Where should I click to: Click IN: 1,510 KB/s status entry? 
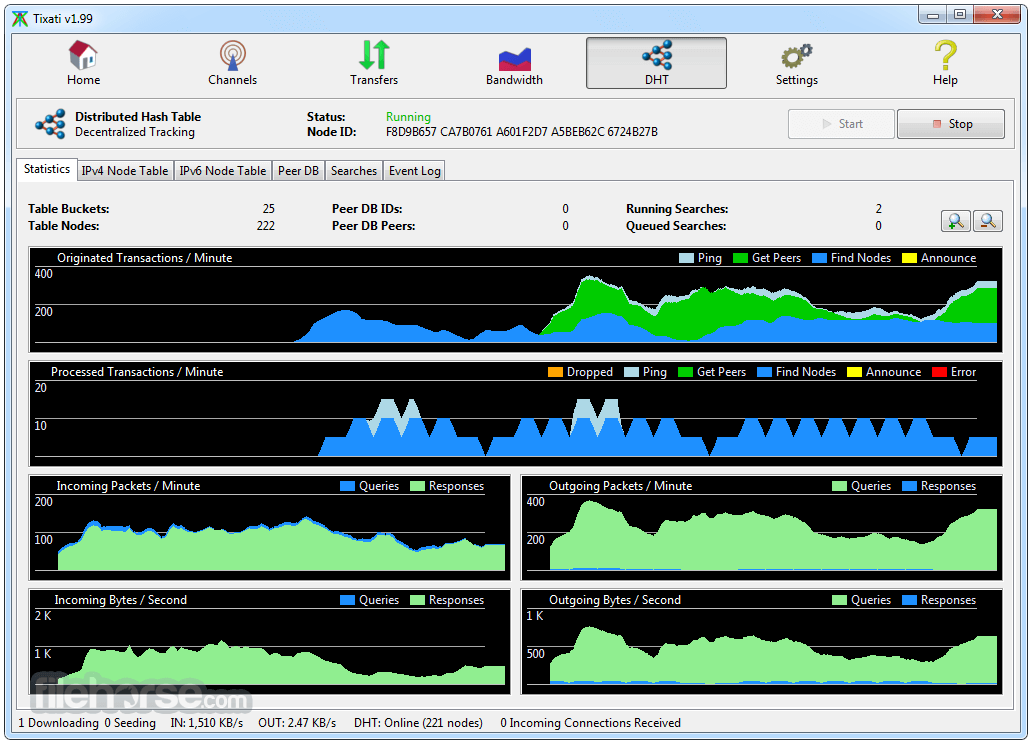207,723
